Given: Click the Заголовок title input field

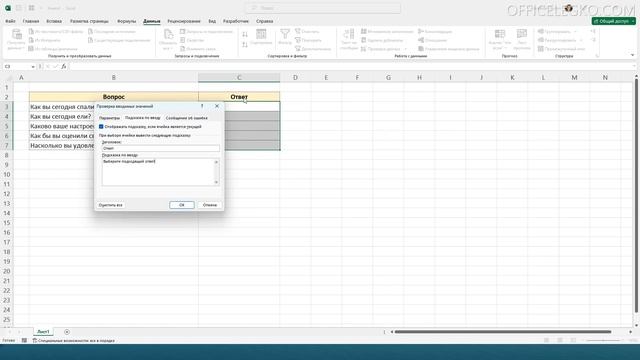Looking at the screenshot, I should click(160, 148).
